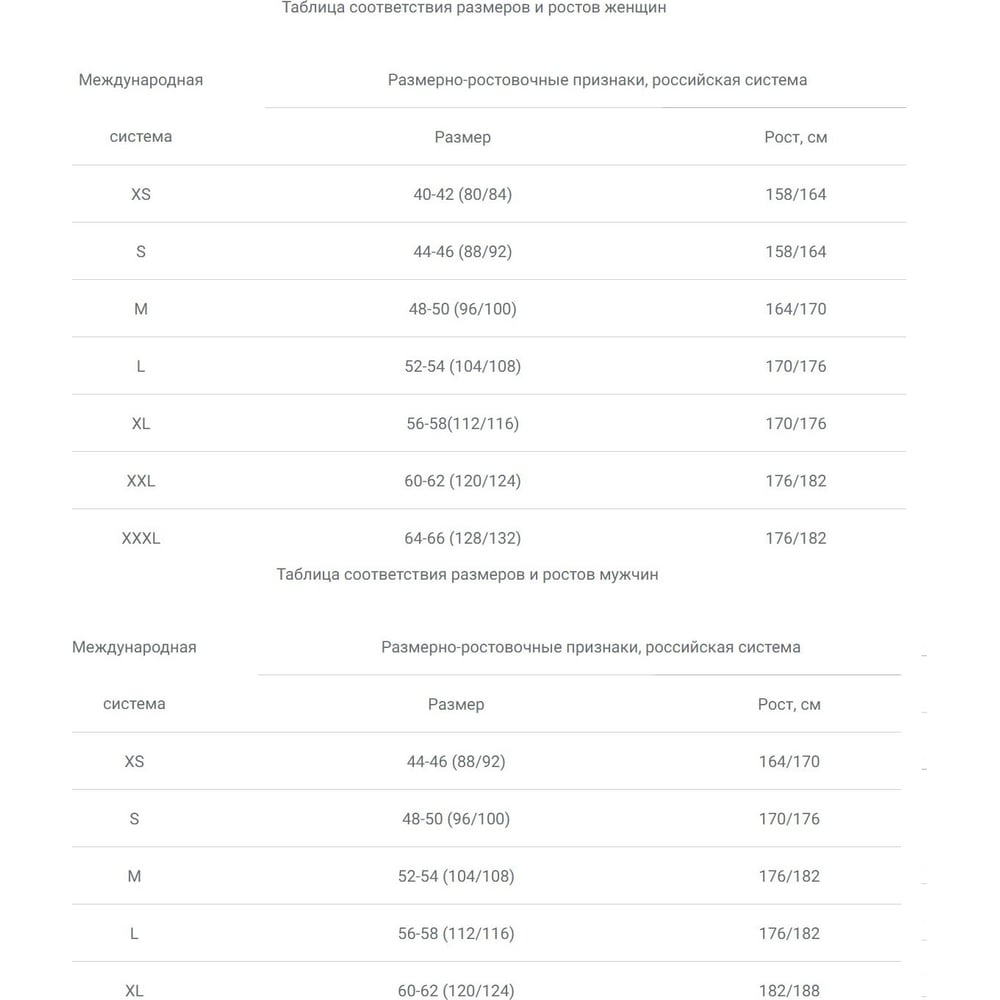Click "Размерно-ростовочные признаки" heading in women's table
1000x1000 pixels.
tap(597, 80)
